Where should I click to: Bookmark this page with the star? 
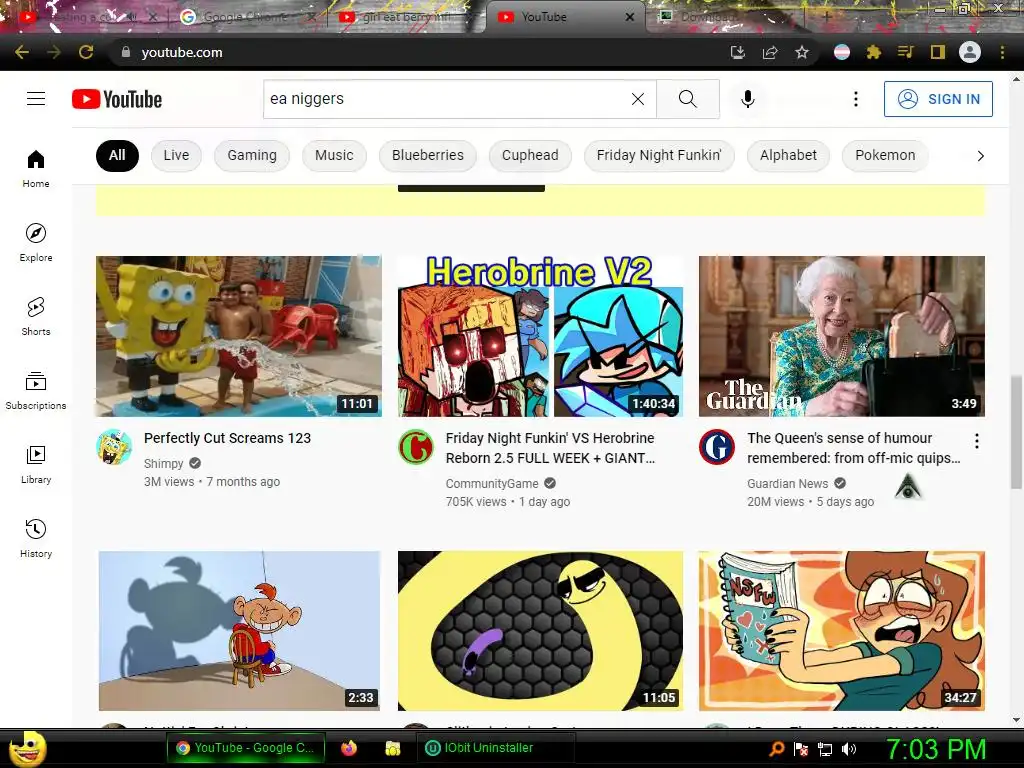point(802,52)
